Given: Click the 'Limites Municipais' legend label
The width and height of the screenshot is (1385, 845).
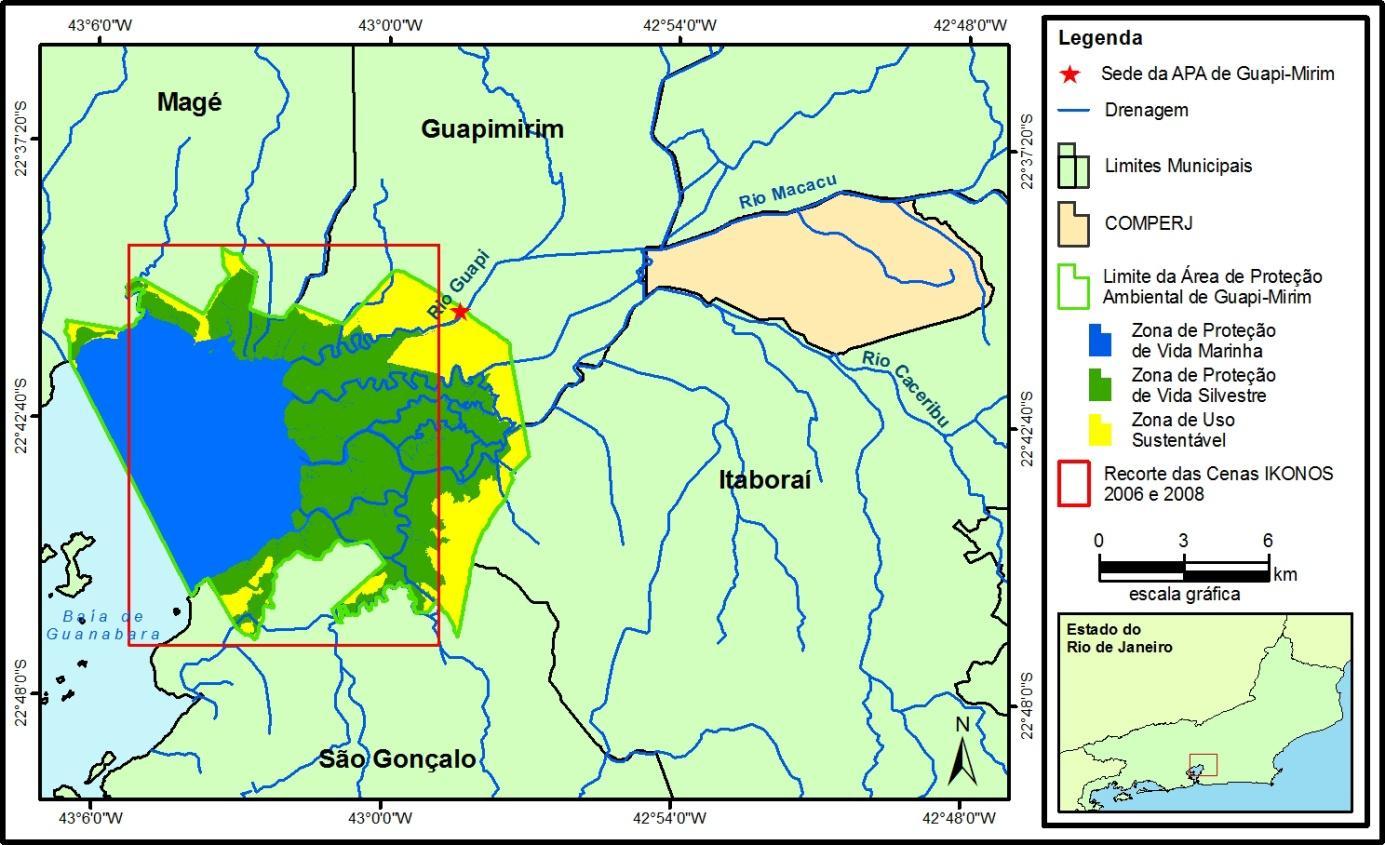Looking at the screenshot, I should [x=1176, y=166].
